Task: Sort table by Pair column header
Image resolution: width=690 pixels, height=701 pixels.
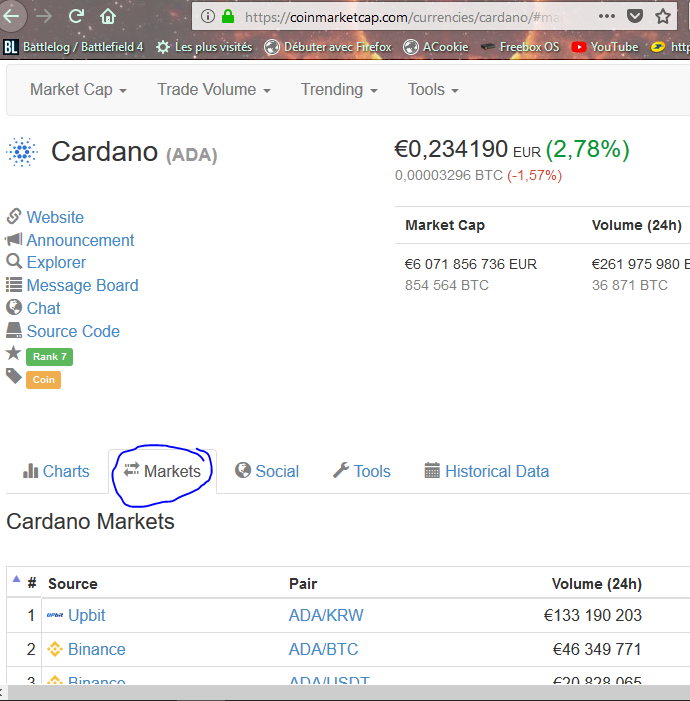Action: (303, 584)
